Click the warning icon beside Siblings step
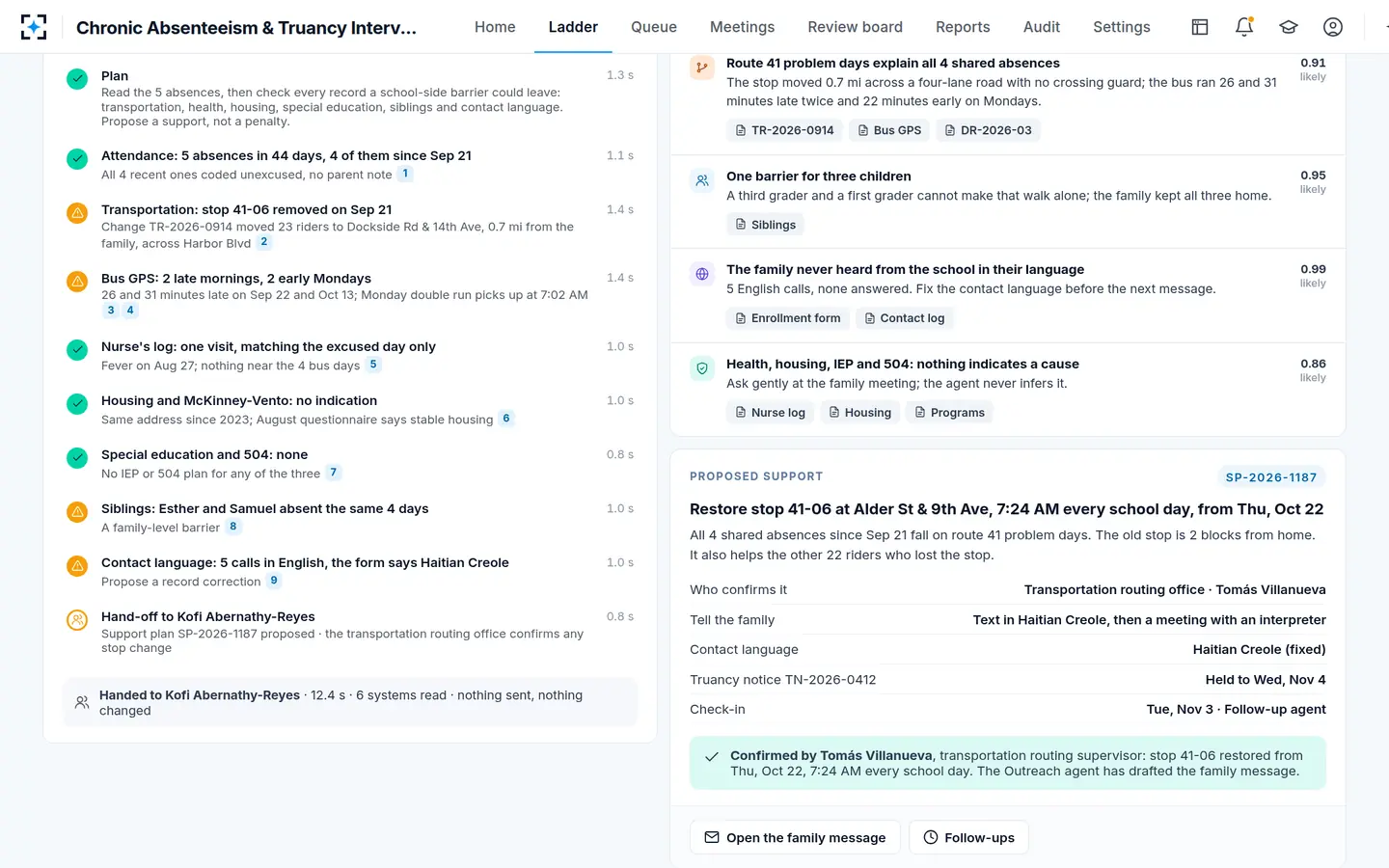1389x868 pixels. (77, 511)
